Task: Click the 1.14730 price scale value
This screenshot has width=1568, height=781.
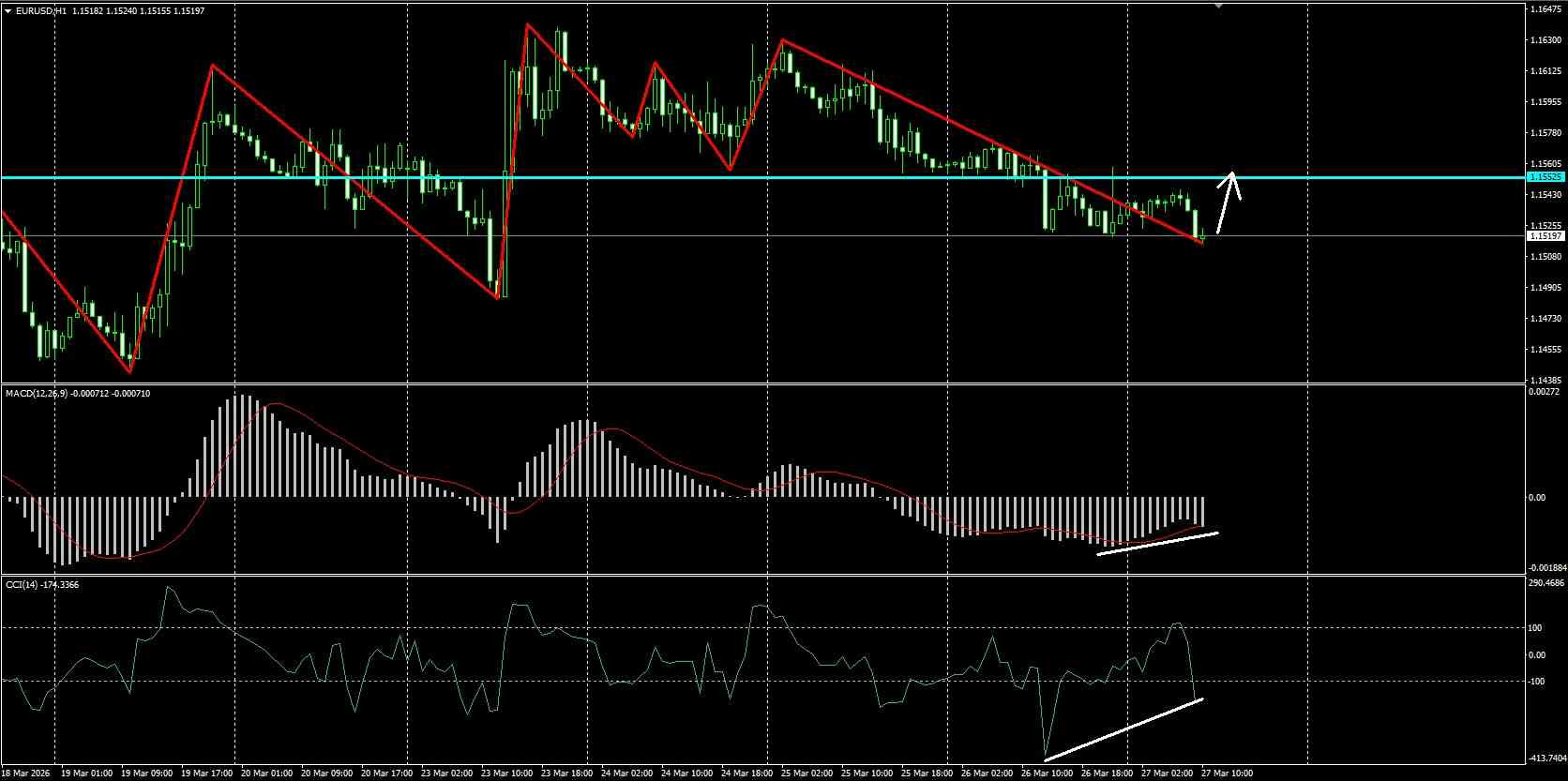Action: pos(1547,319)
